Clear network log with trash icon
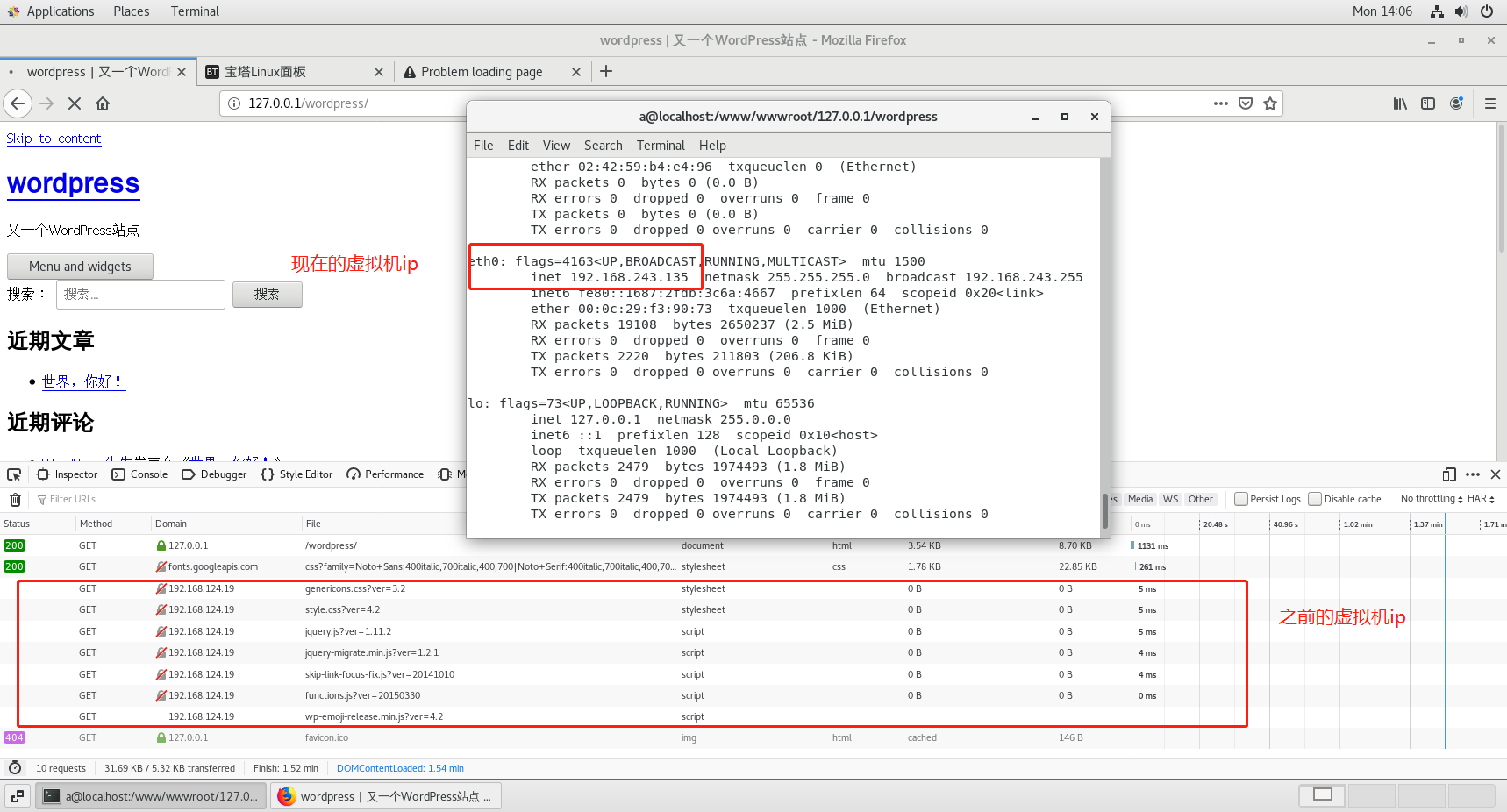This screenshot has height=812, width=1507. tap(15, 500)
